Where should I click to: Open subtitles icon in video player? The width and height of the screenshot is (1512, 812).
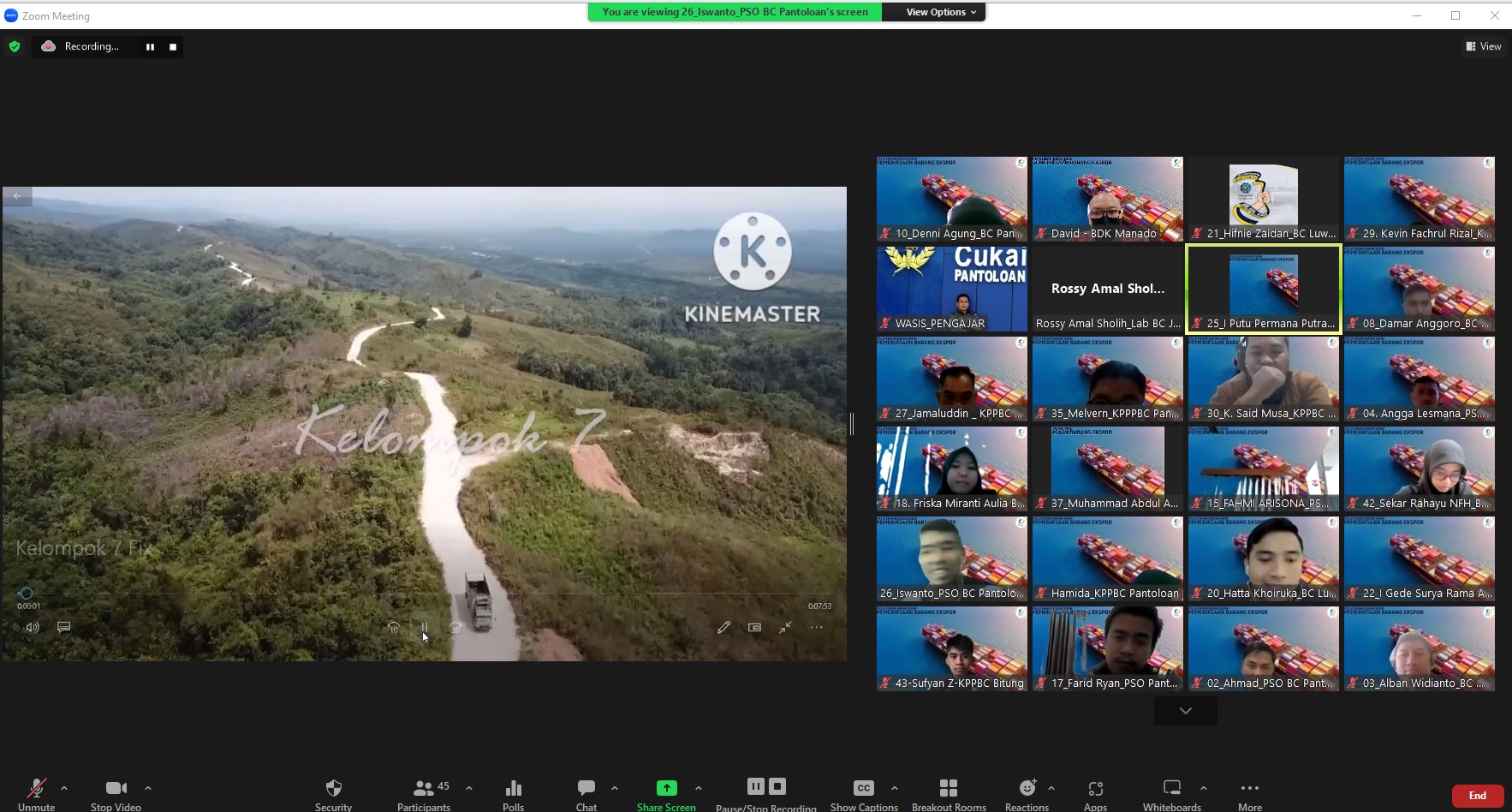tap(63, 627)
